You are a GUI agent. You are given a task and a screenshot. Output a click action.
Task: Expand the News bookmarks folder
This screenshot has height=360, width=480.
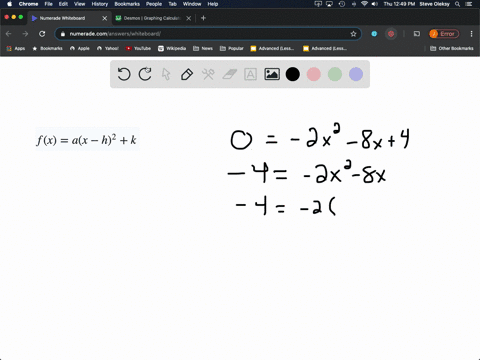click(203, 48)
